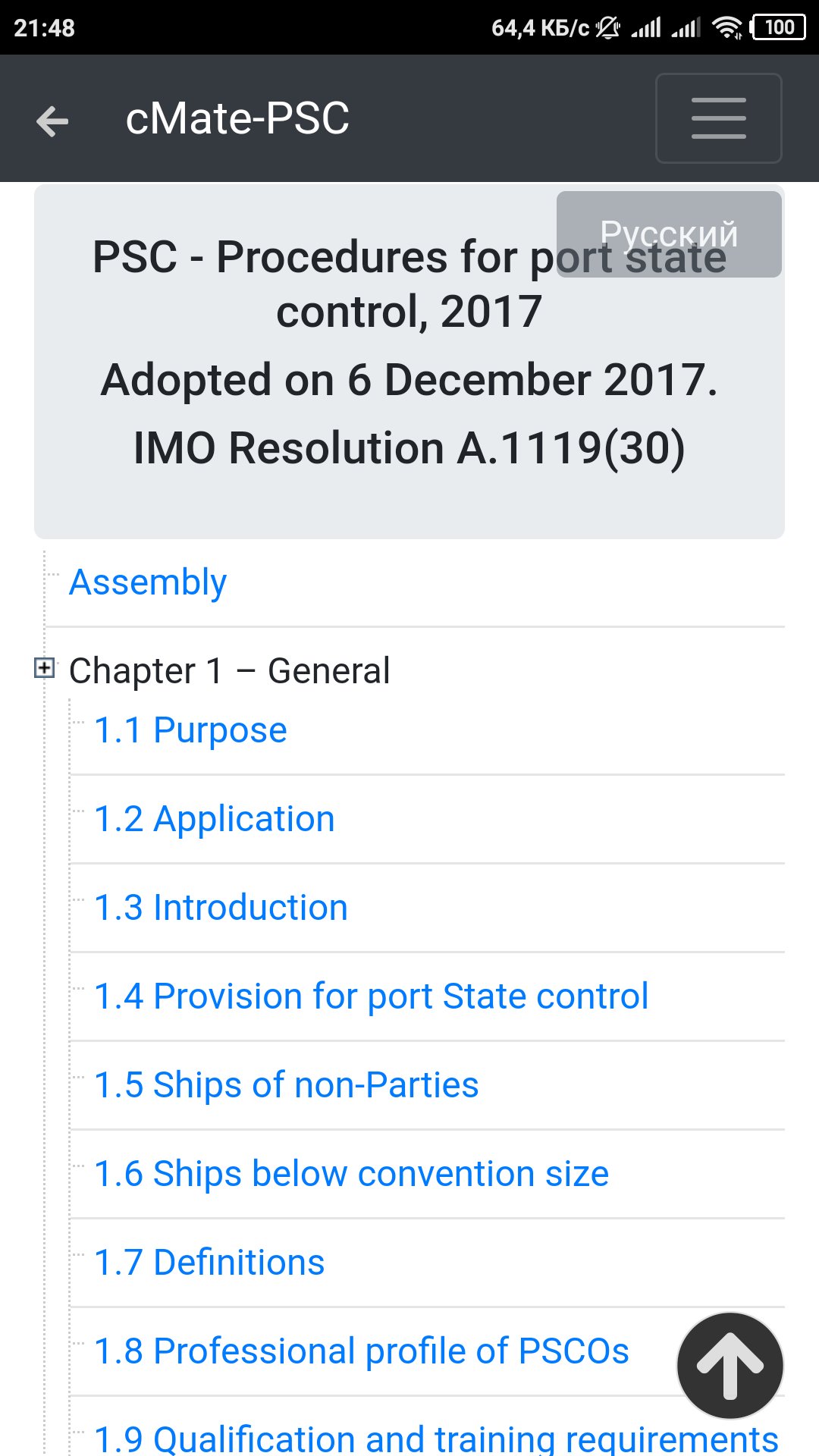Go to 1.2 Application
This screenshot has height=1456, width=819.
click(x=214, y=819)
